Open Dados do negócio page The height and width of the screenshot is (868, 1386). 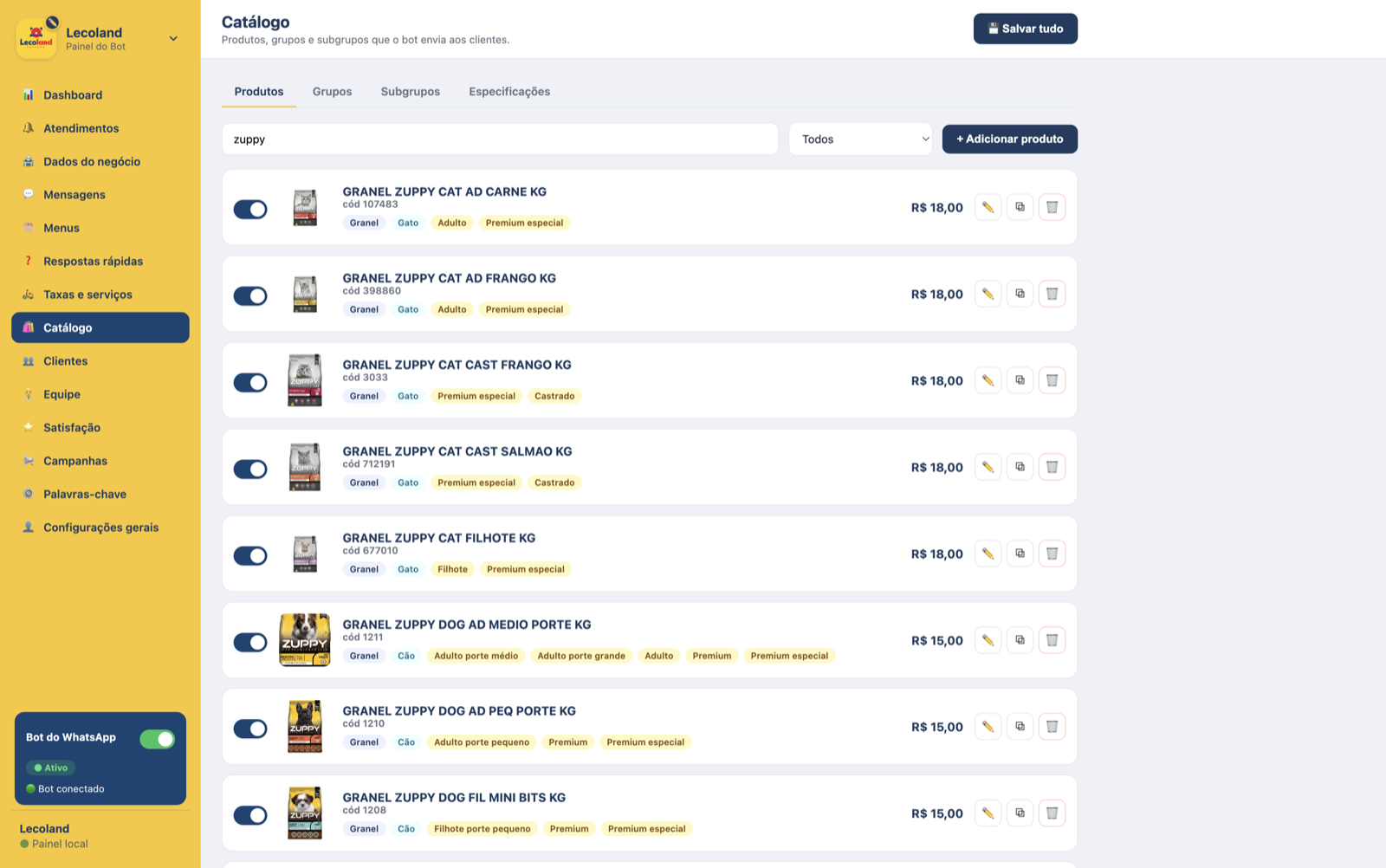pos(100,162)
